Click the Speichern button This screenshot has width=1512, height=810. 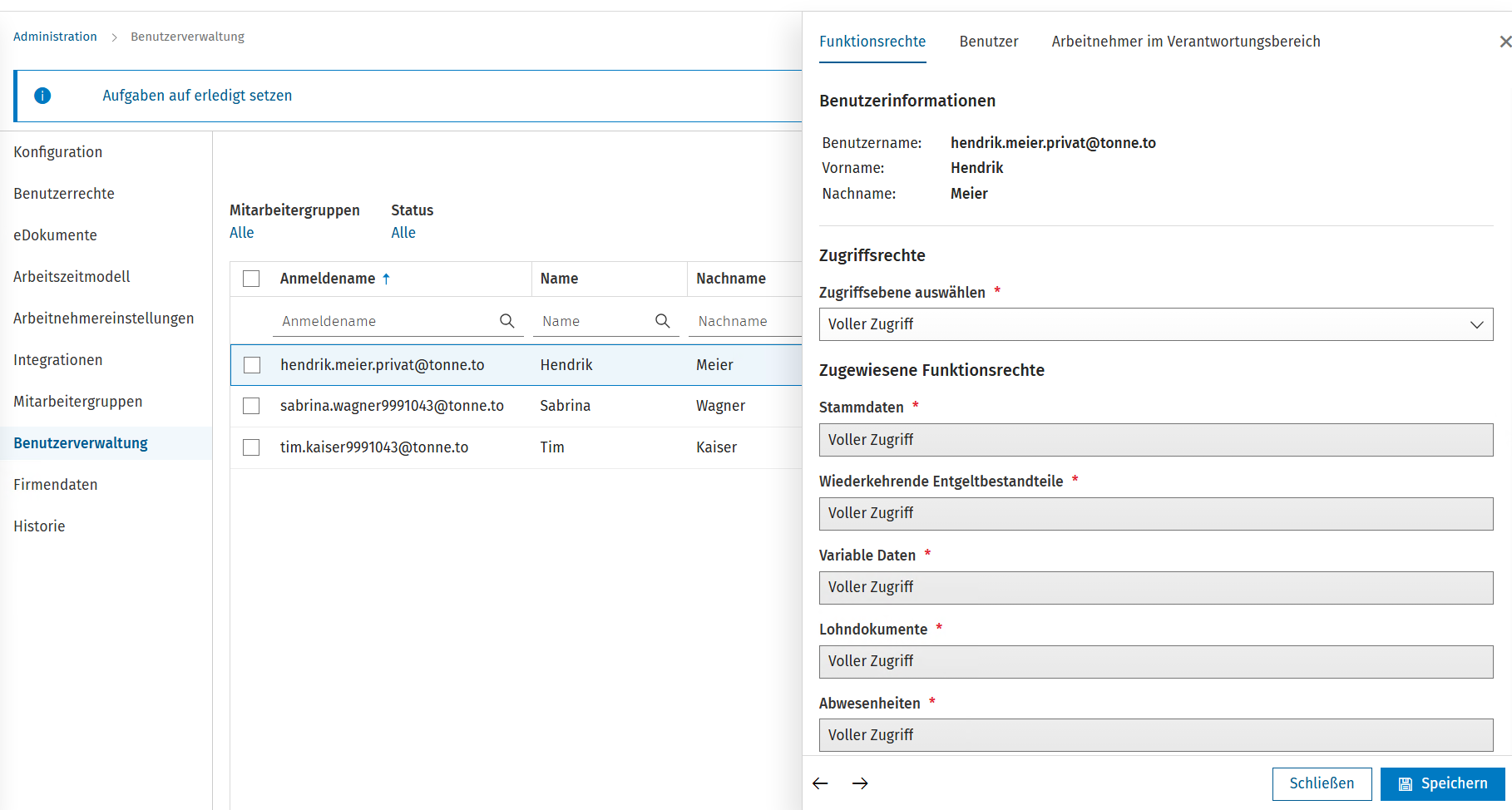click(x=1443, y=783)
